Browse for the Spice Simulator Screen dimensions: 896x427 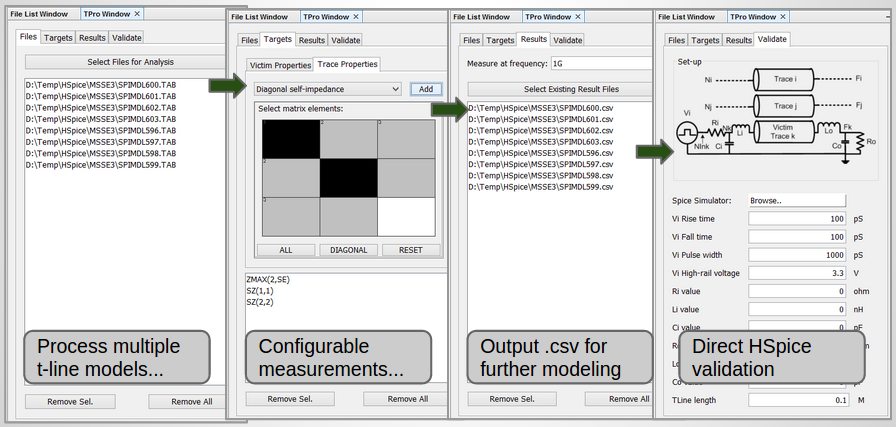tap(797, 200)
